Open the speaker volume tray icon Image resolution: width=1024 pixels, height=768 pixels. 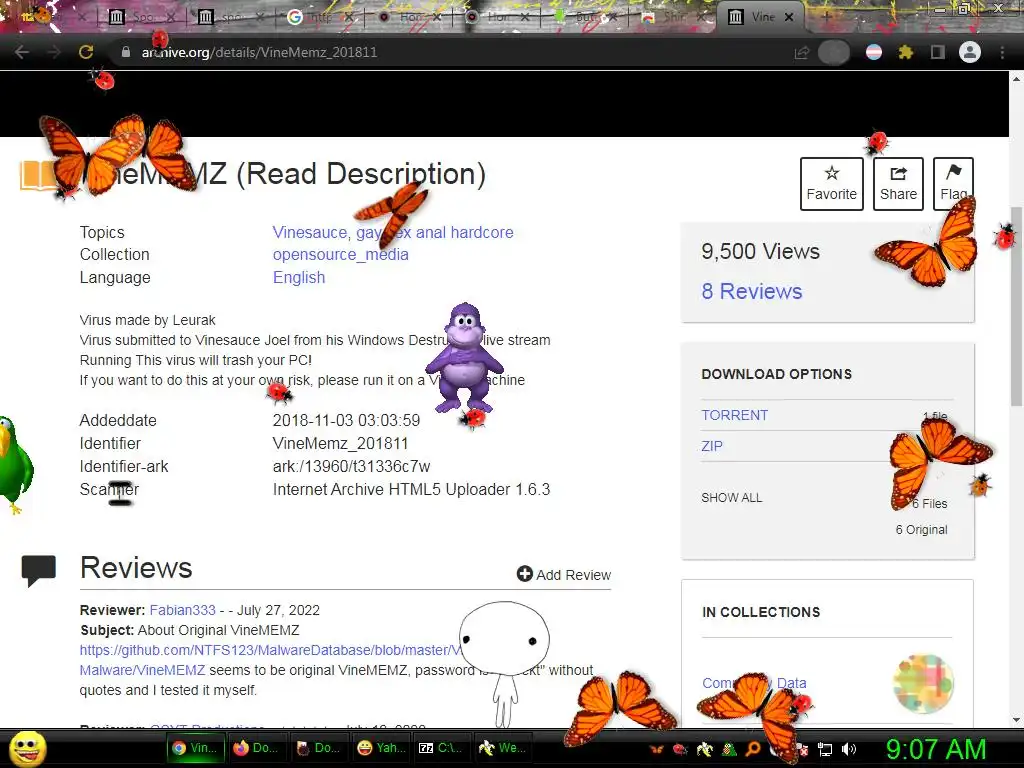tap(849, 749)
